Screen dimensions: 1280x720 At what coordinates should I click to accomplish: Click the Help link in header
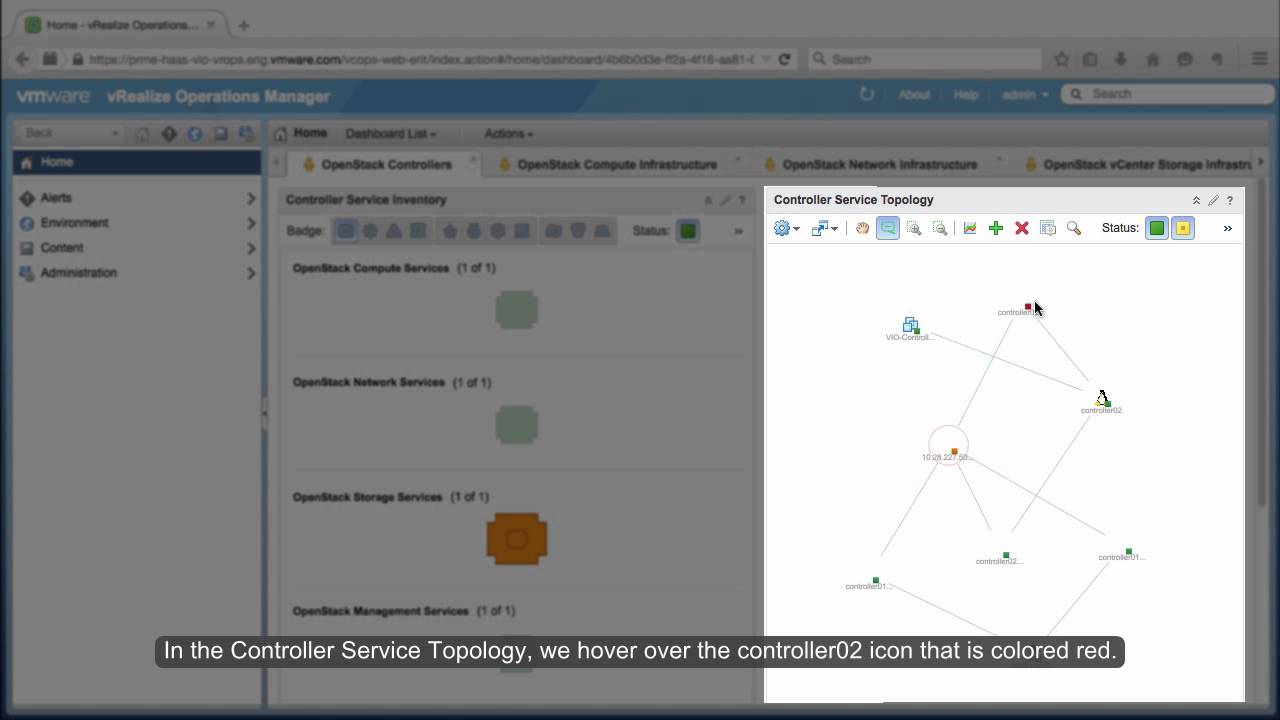coord(966,94)
